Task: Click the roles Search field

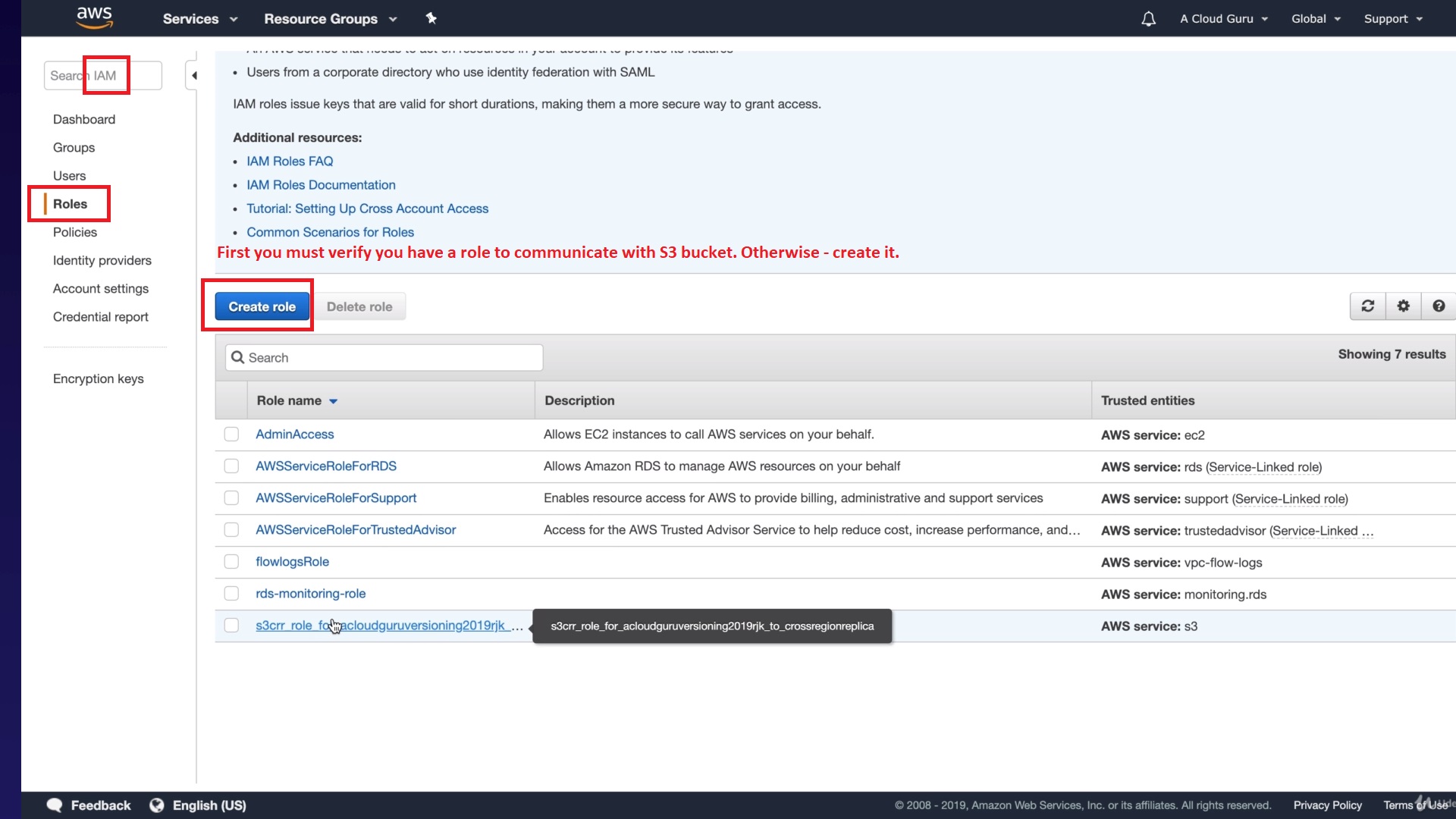Action: click(384, 358)
